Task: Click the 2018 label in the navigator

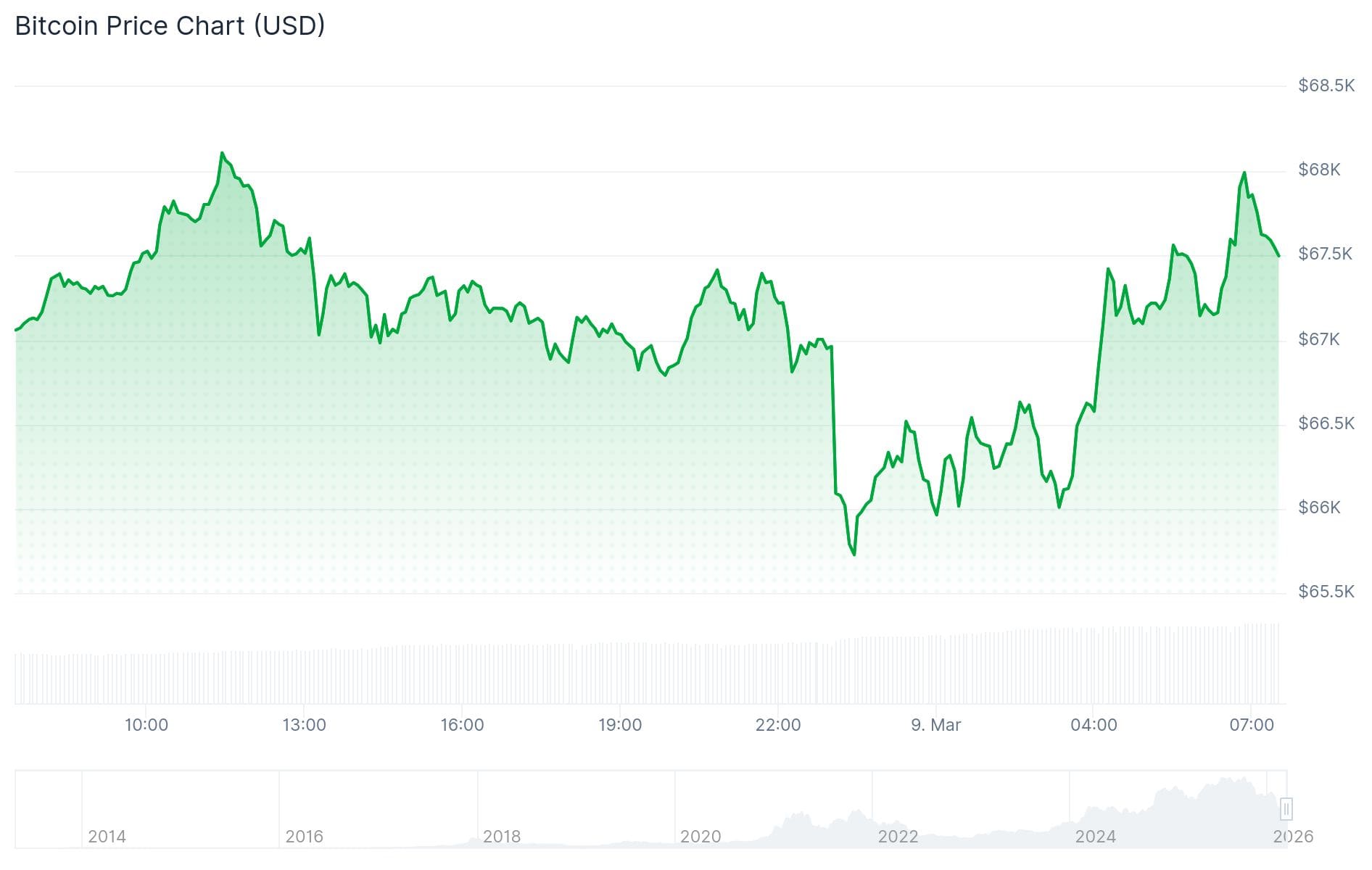Action: 502,837
